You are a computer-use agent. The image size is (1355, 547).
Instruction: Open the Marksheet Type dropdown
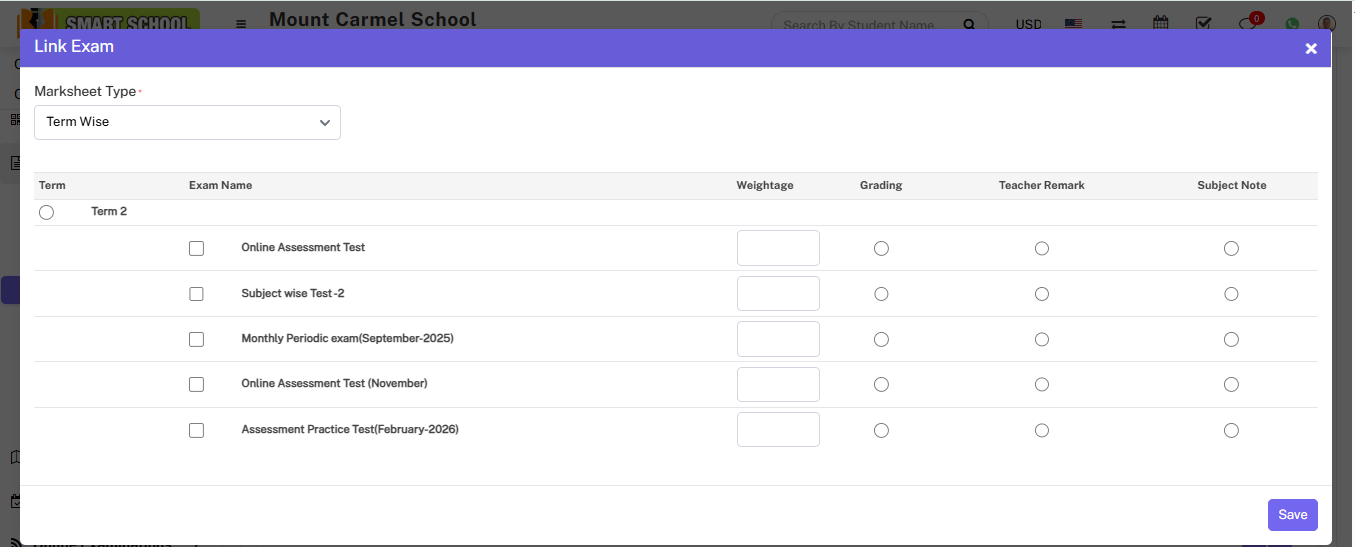187,122
